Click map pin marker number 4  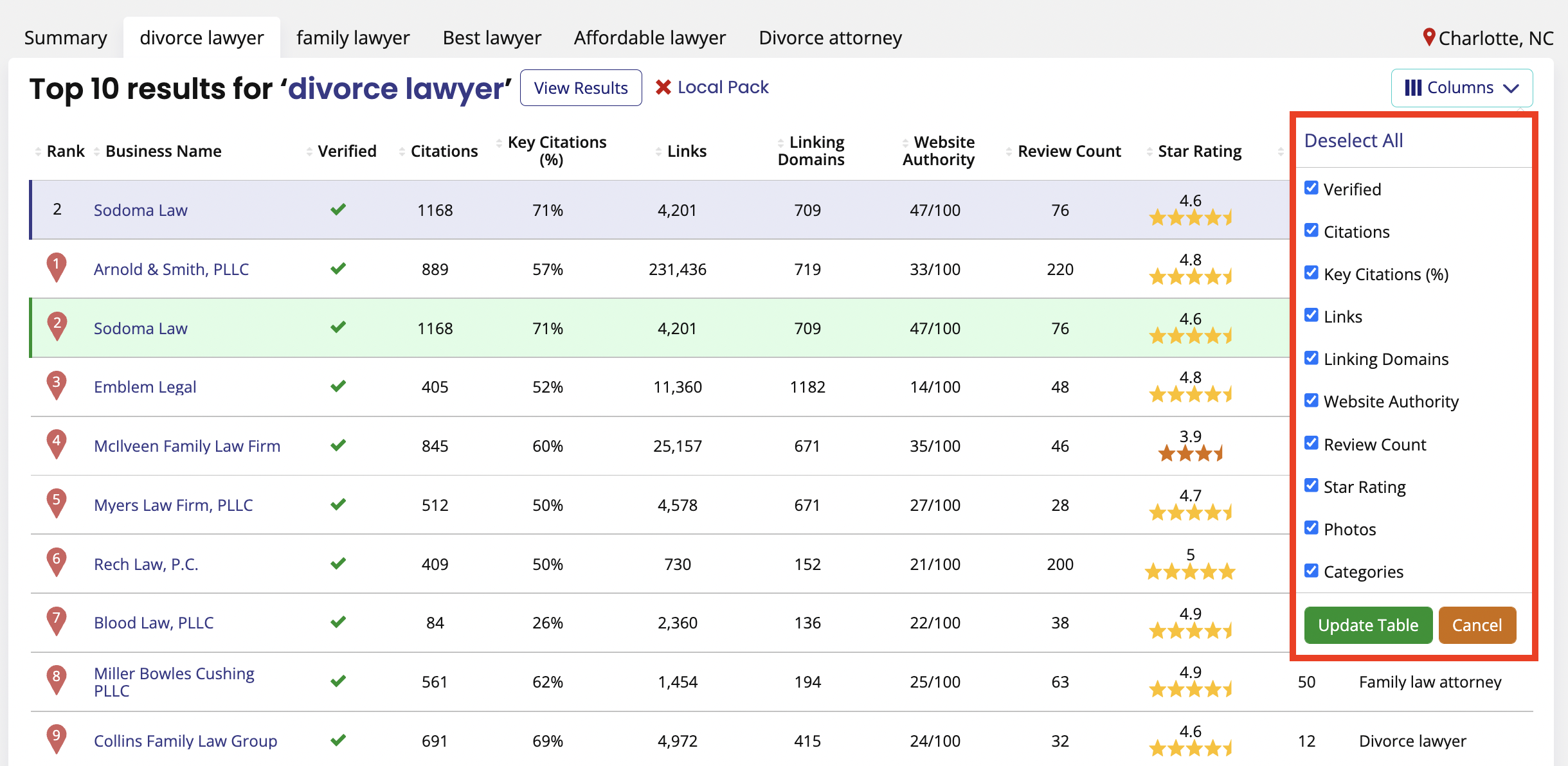pos(57,443)
